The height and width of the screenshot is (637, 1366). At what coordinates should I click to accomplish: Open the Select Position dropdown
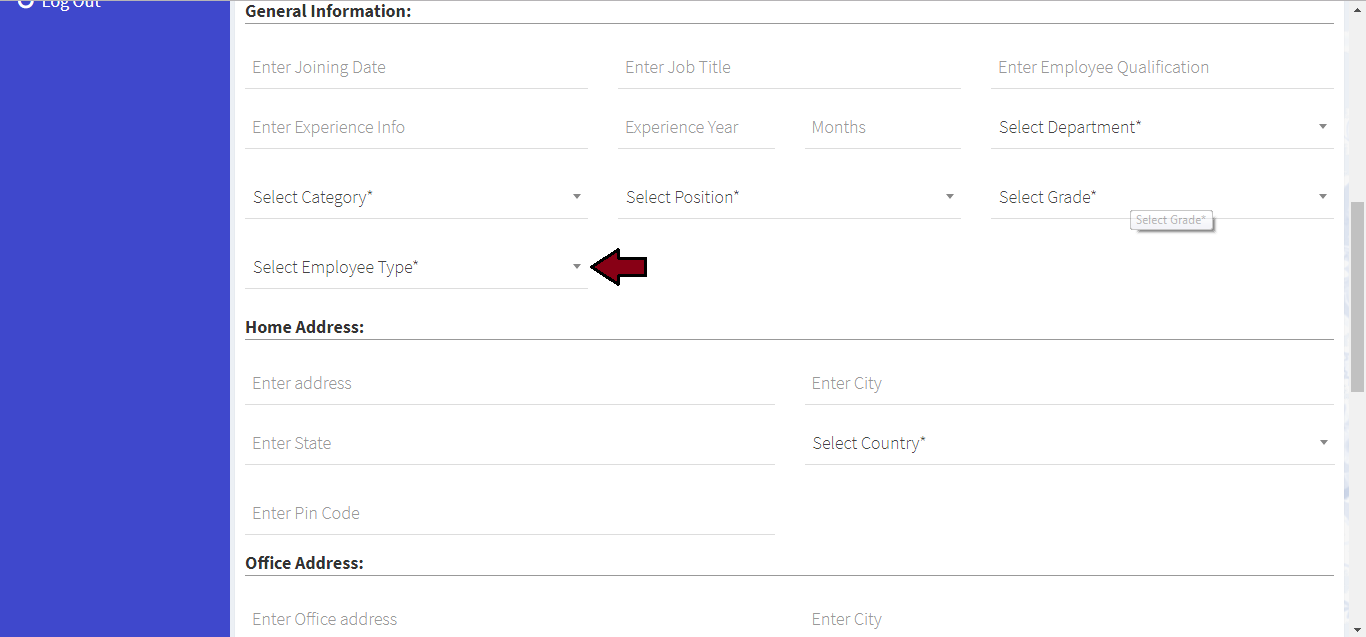point(789,198)
